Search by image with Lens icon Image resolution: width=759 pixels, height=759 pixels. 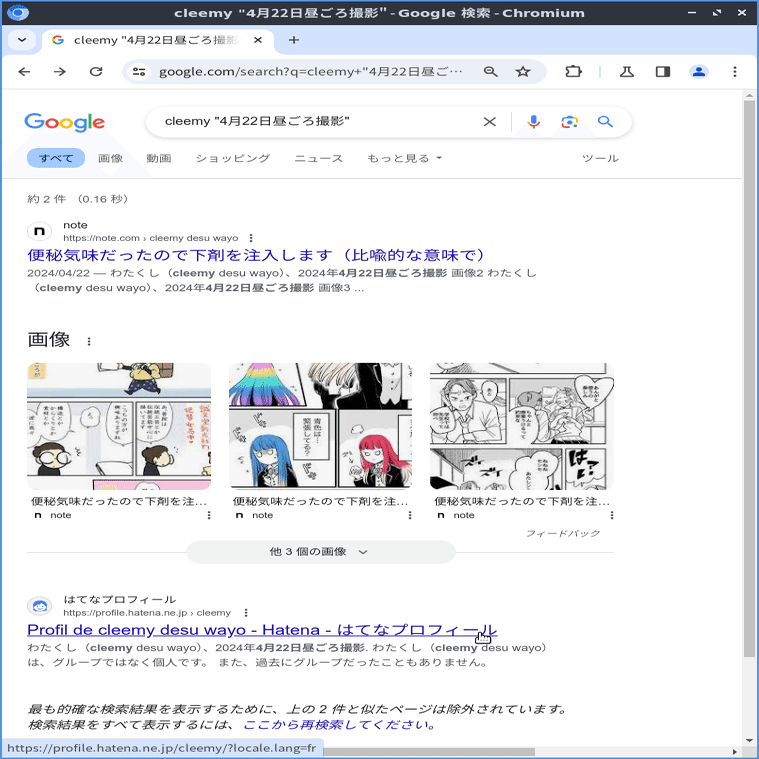(570, 122)
